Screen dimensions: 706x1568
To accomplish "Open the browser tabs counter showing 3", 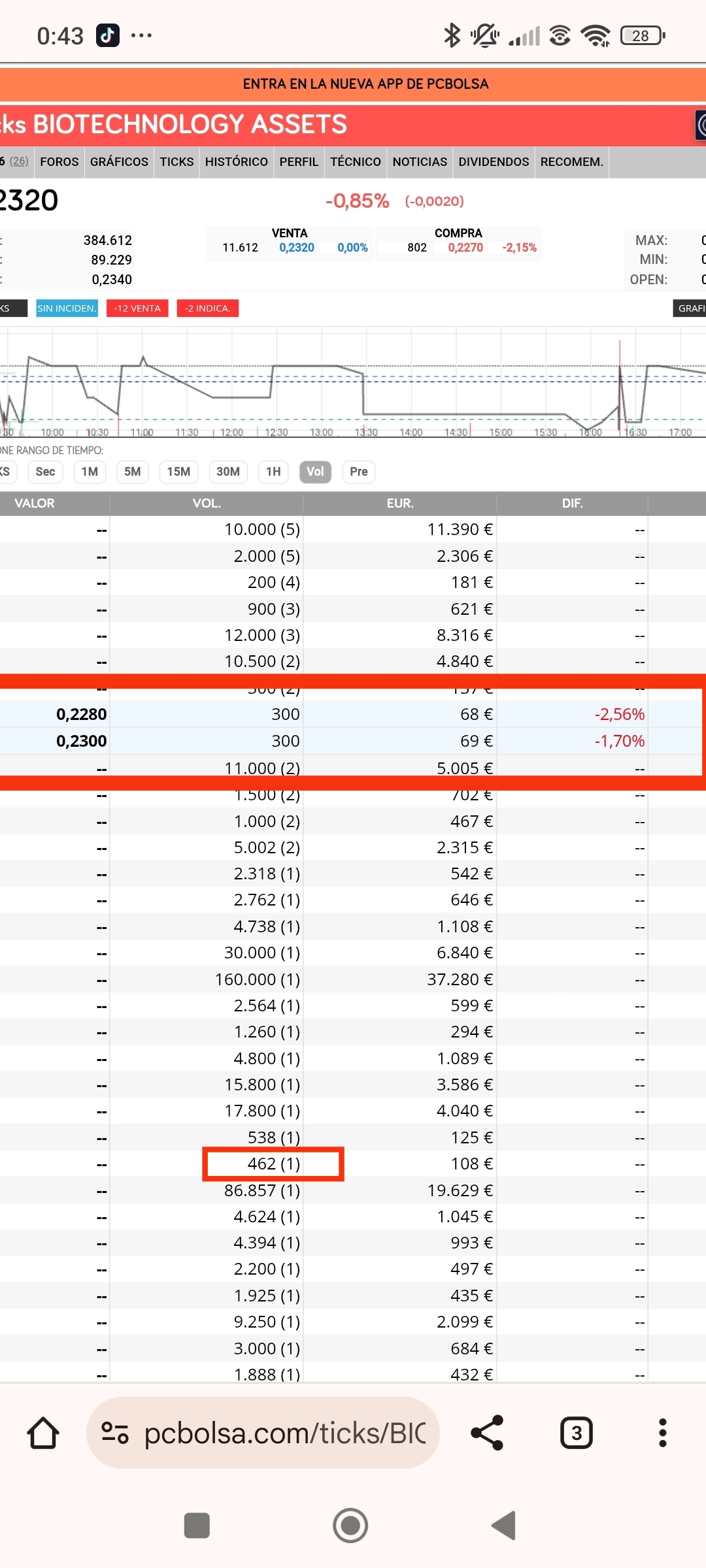I will coord(576,1433).
